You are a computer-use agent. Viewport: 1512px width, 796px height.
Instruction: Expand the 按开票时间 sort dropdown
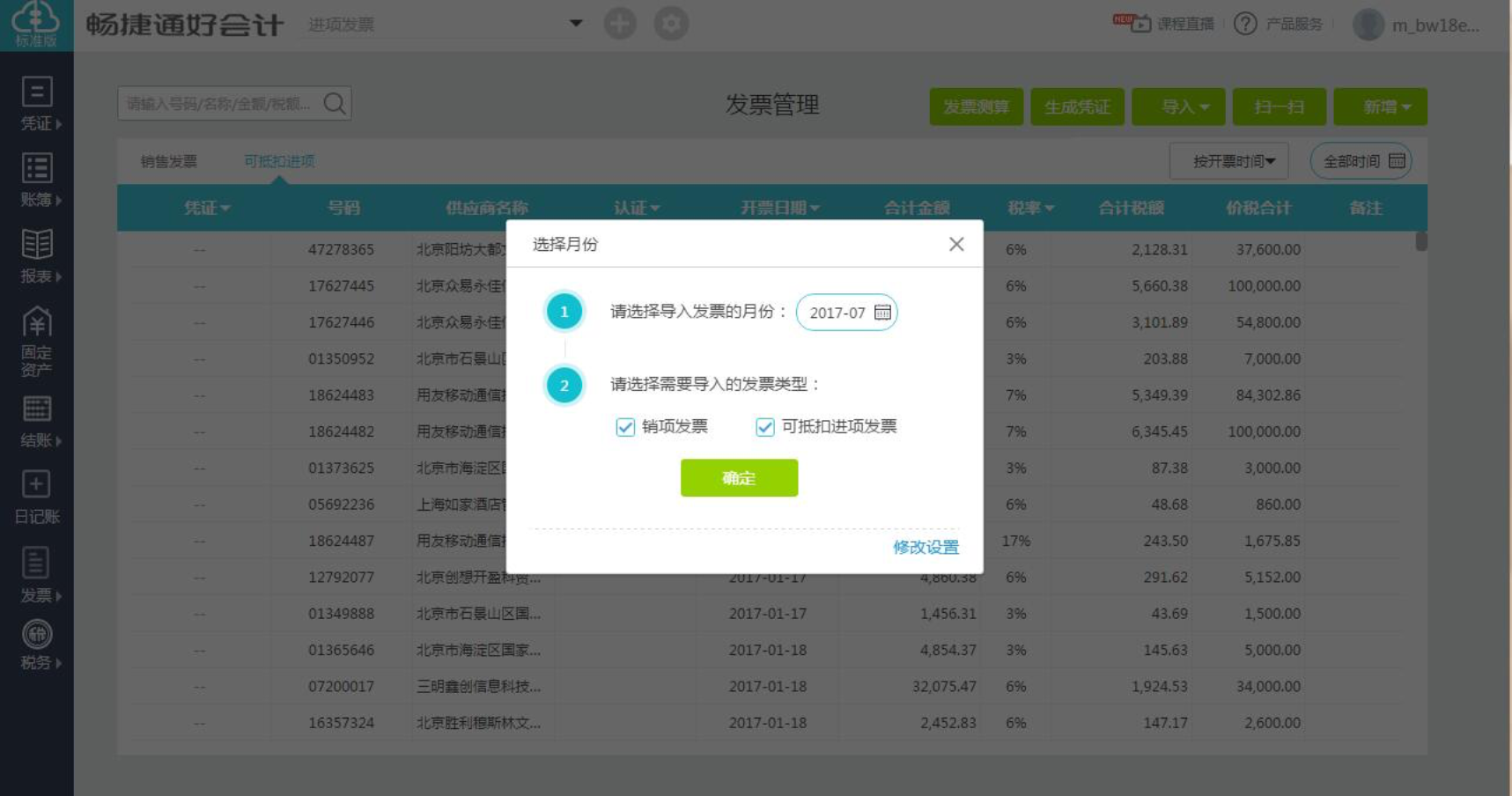point(1228,161)
